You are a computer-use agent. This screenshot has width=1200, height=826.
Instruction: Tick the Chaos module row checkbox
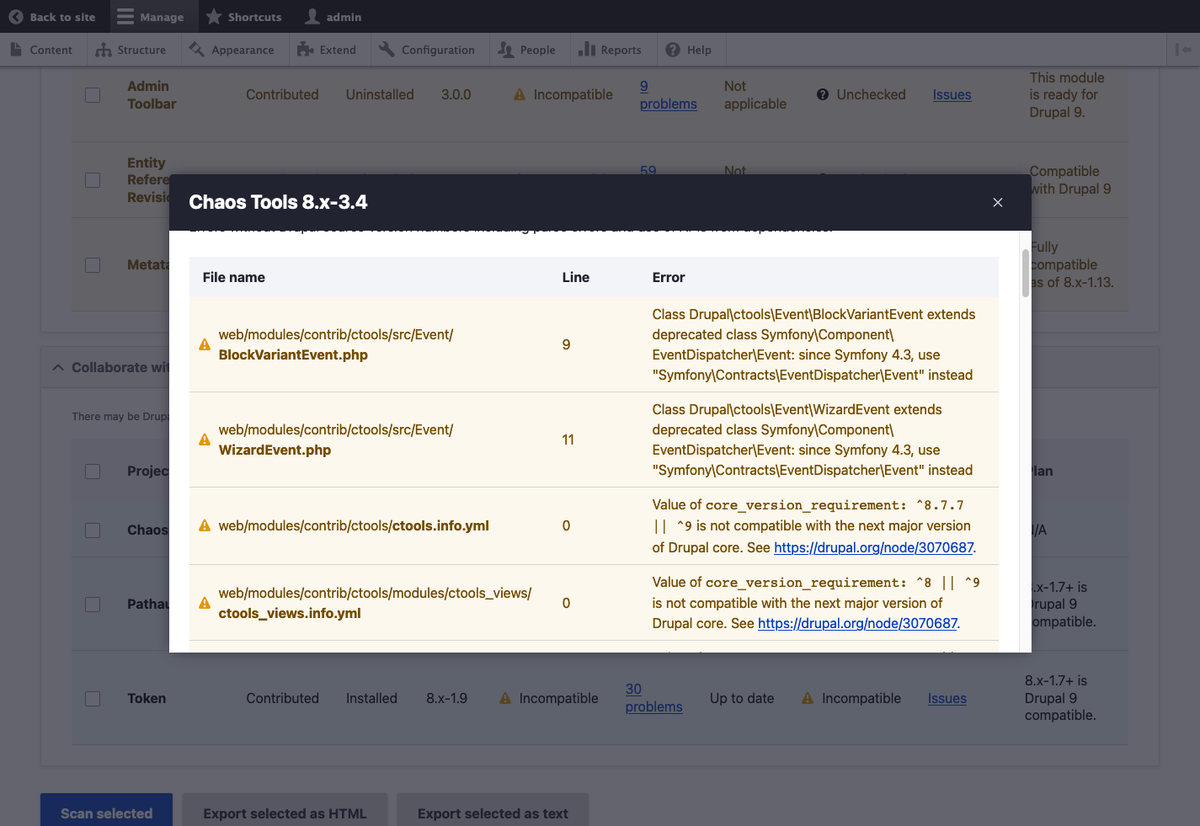point(92,530)
